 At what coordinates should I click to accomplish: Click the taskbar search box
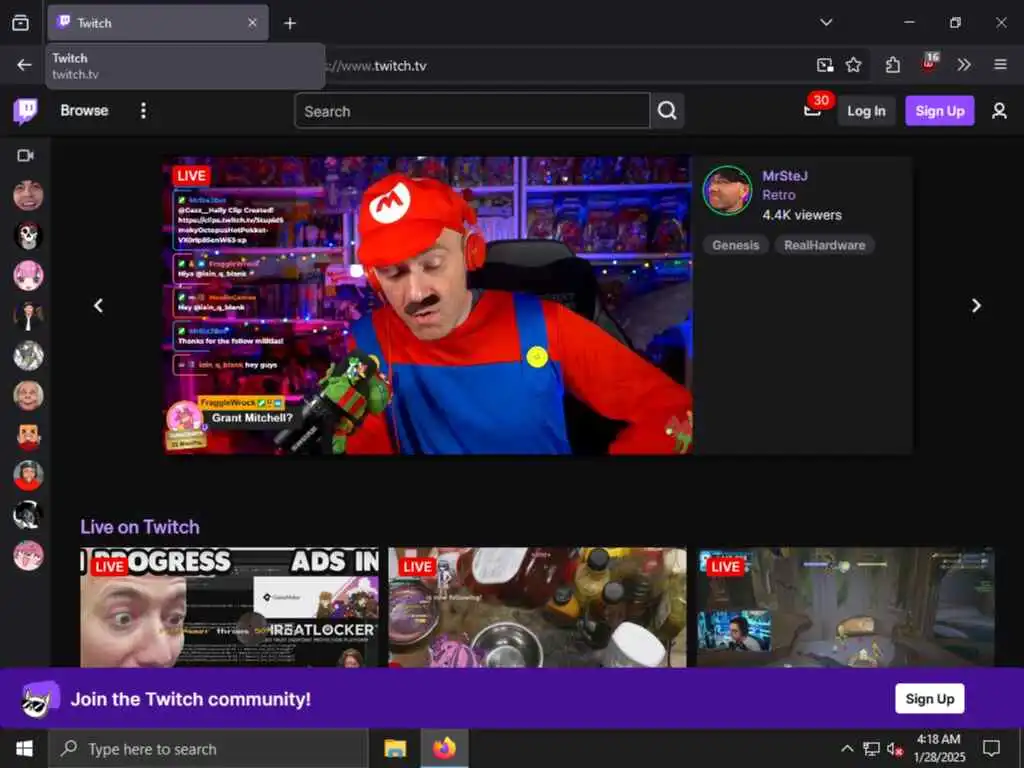pos(208,749)
